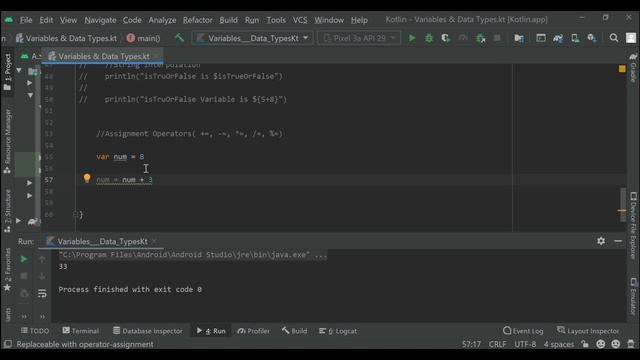Open the Terminal tool window
Image resolution: width=640 pixels, height=360 pixels.
pos(81,331)
